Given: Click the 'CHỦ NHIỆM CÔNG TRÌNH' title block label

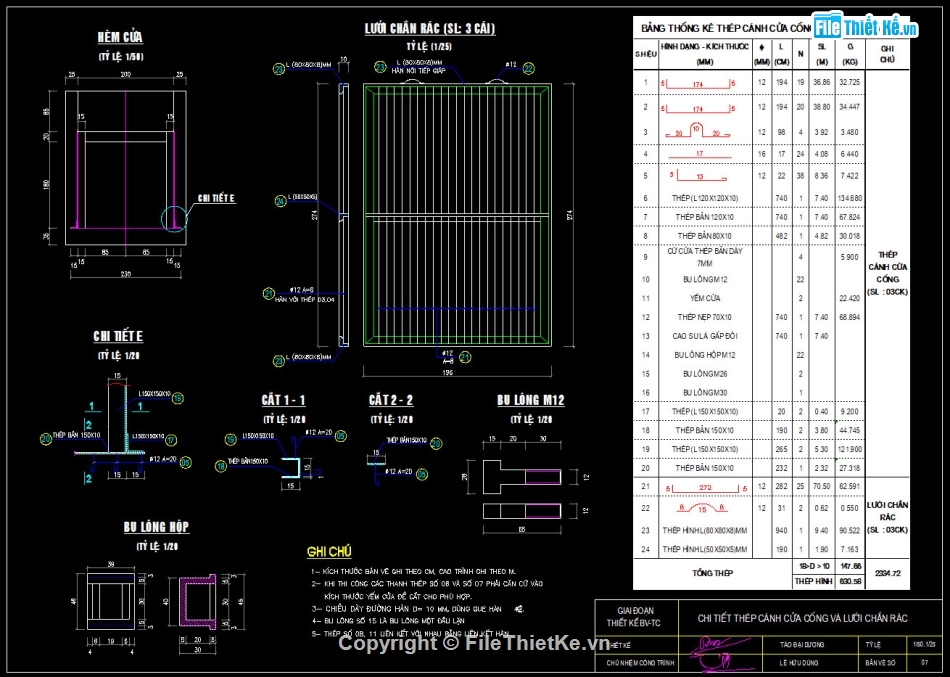Looking at the screenshot, I should point(640,663).
